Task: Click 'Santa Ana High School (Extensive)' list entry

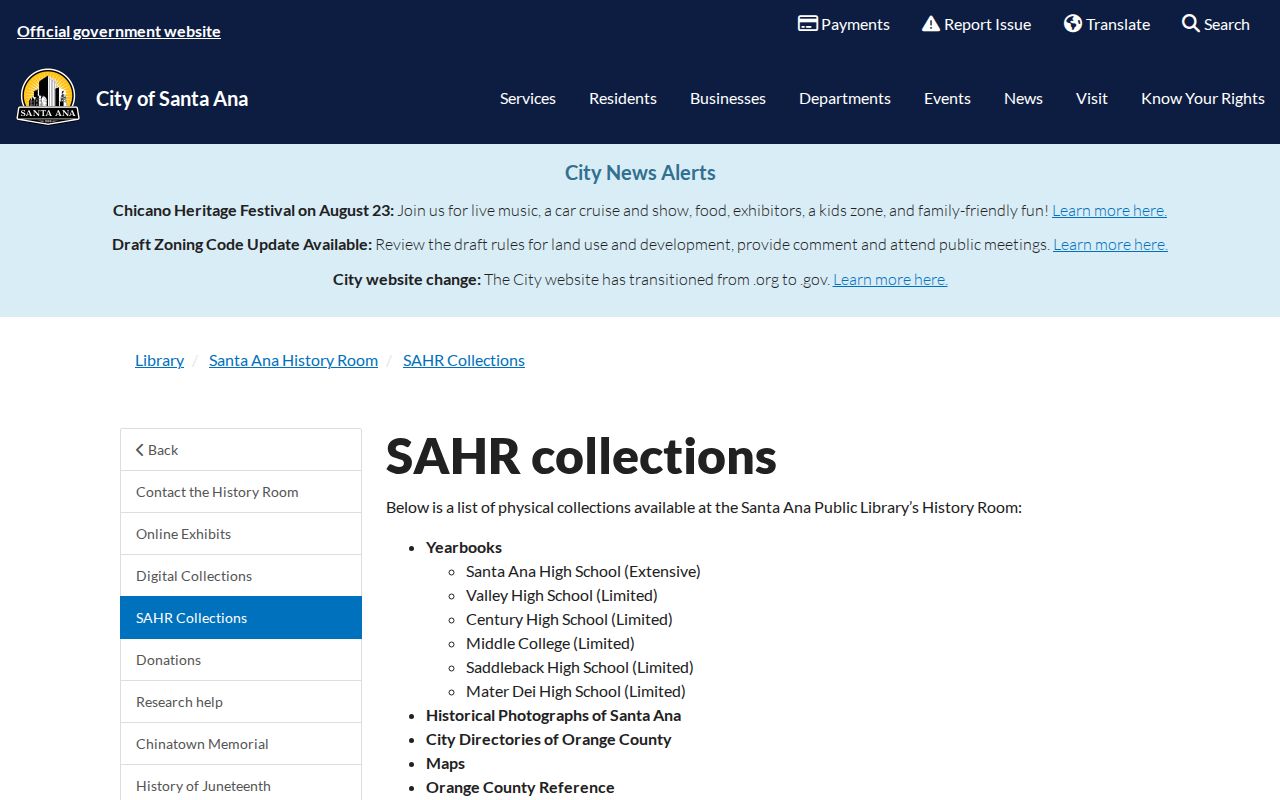Action: click(x=583, y=571)
